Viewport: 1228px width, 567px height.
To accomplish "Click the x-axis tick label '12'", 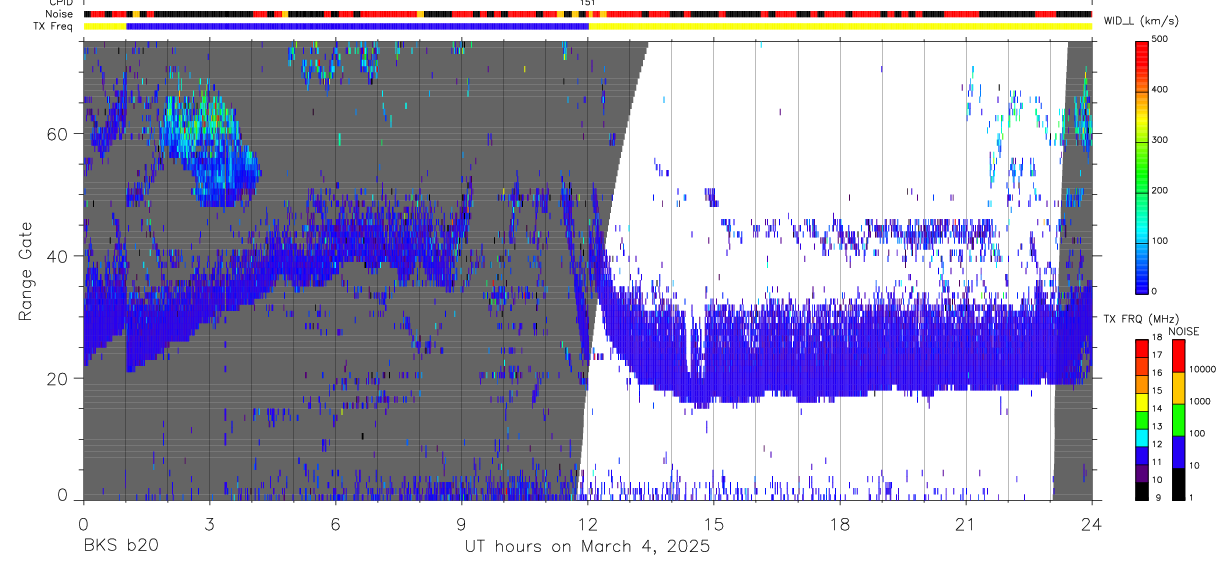I will point(587,523).
